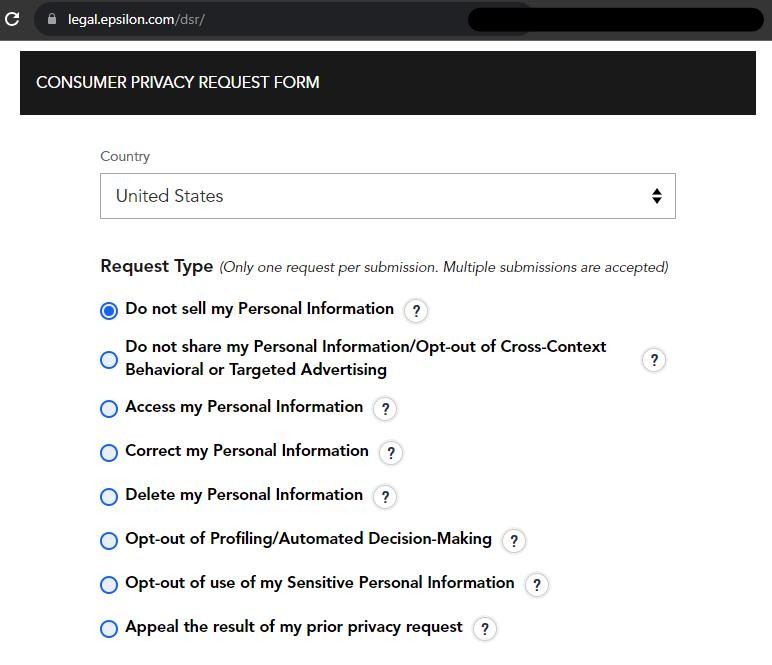Reload the page with the refresh icon

click(12, 19)
